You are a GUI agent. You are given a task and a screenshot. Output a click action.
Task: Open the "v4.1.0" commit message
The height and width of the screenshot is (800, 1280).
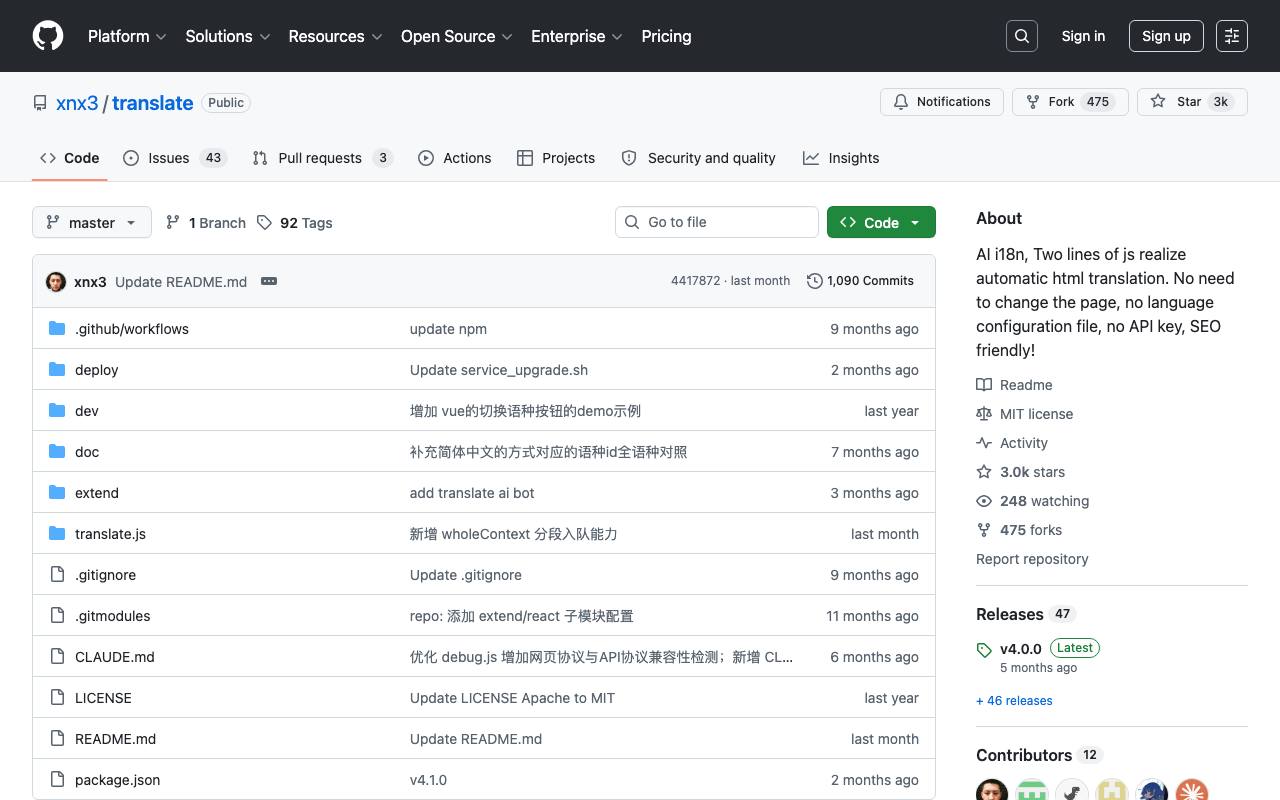[428, 780]
